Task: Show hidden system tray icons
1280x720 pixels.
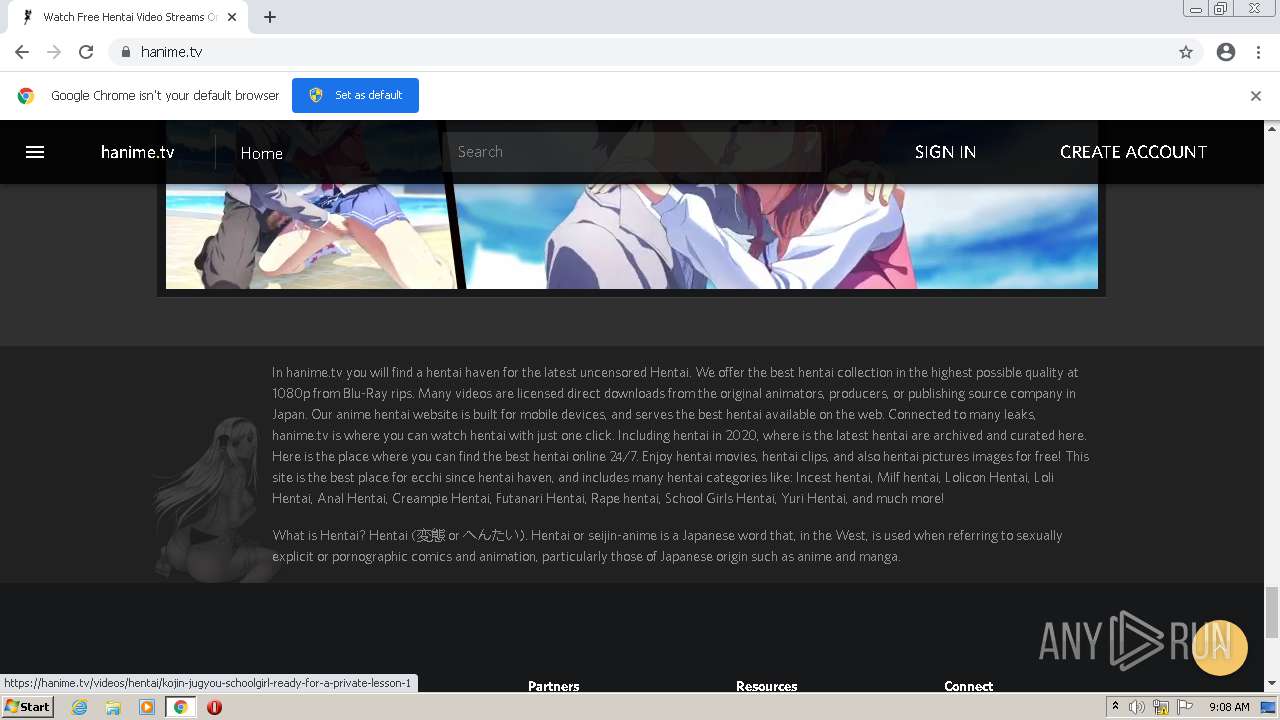Action: [x=1115, y=707]
